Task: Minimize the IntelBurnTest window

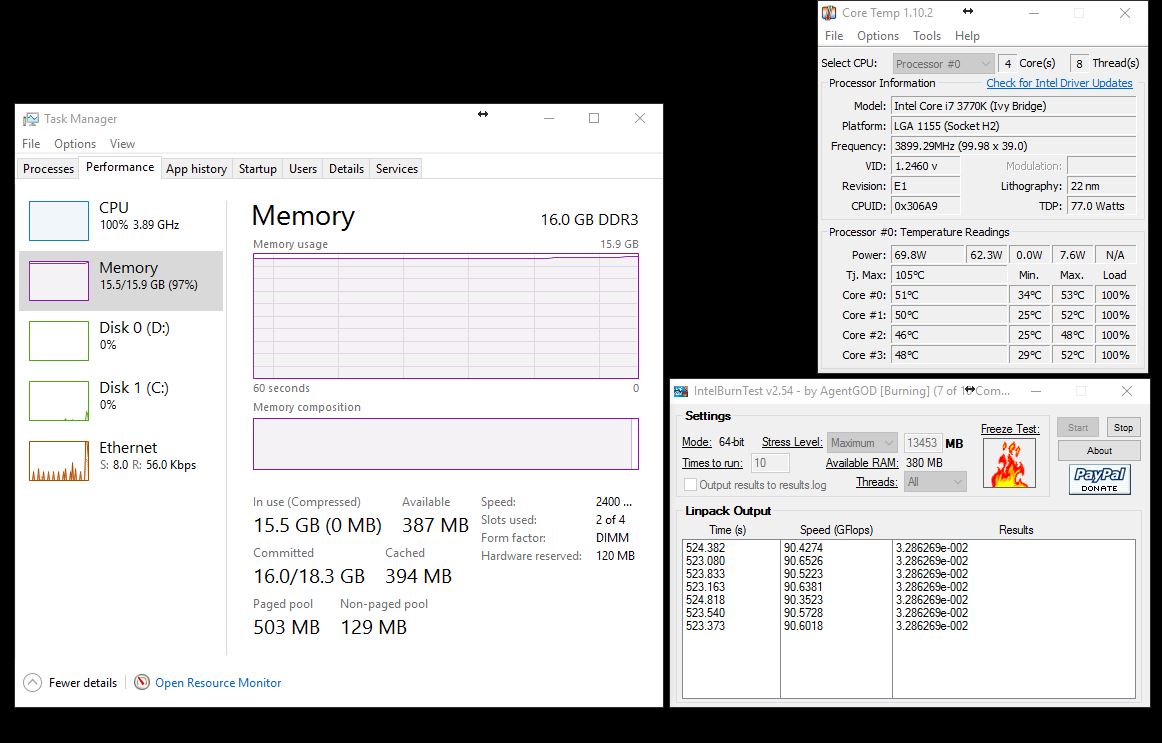Action: pos(1036,391)
